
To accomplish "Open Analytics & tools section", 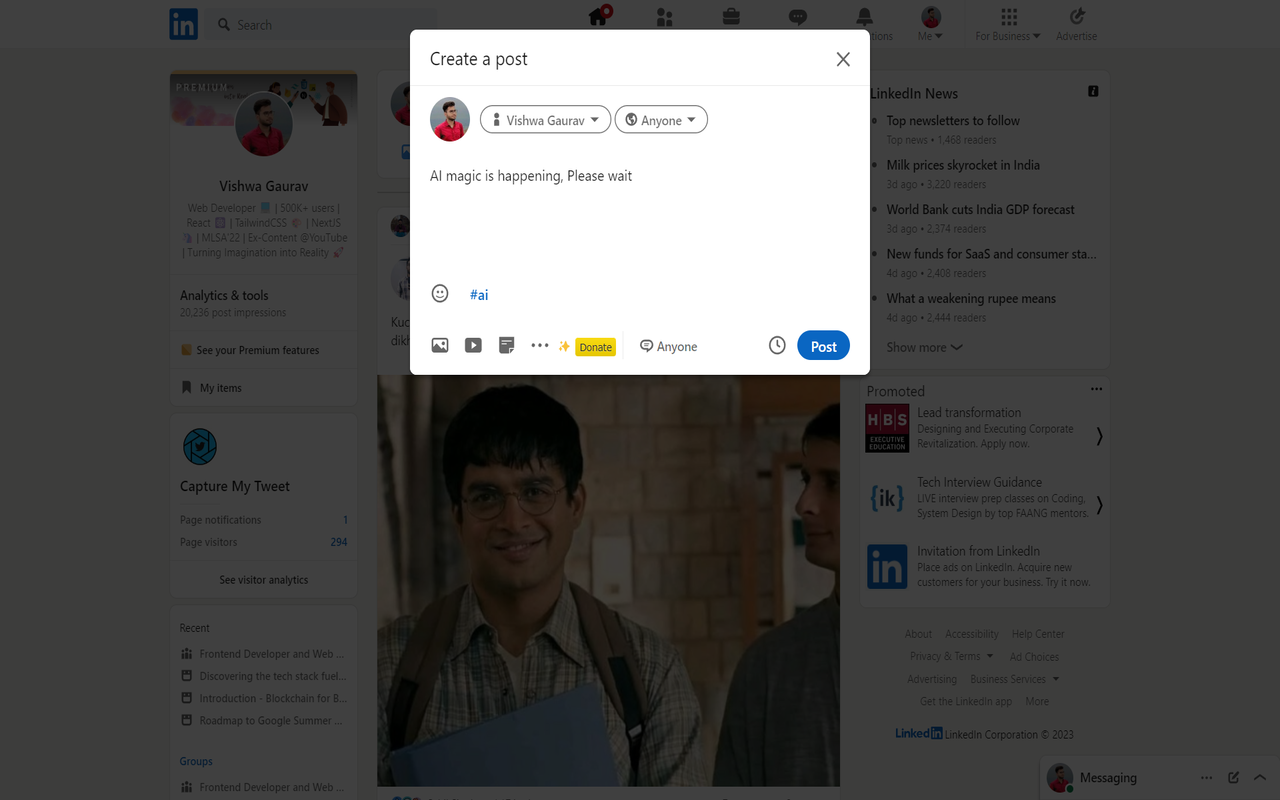I will click(x=224, y=295).
